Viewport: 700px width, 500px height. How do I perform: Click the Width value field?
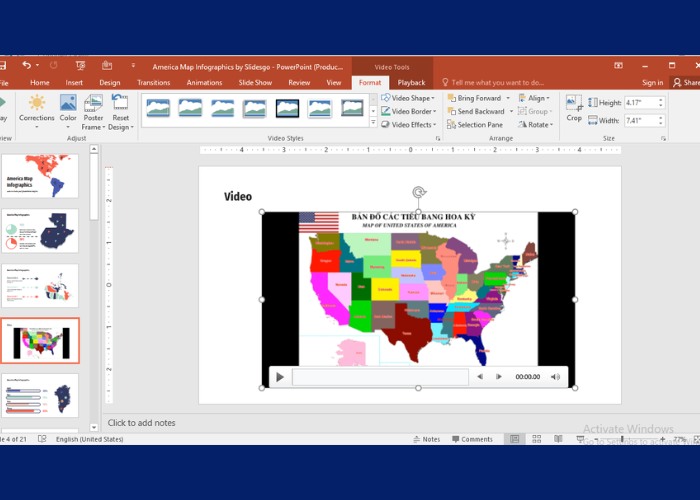(641, 121)
